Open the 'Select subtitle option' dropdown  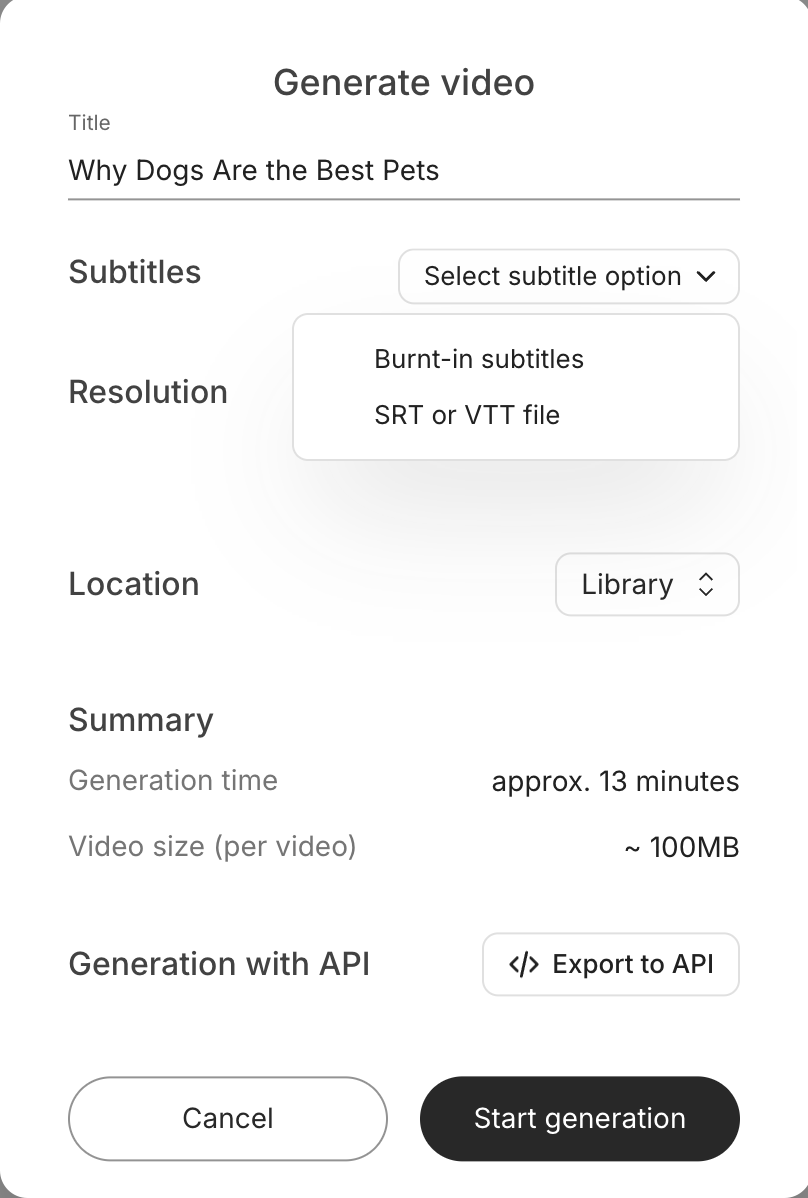pos(569,277)
